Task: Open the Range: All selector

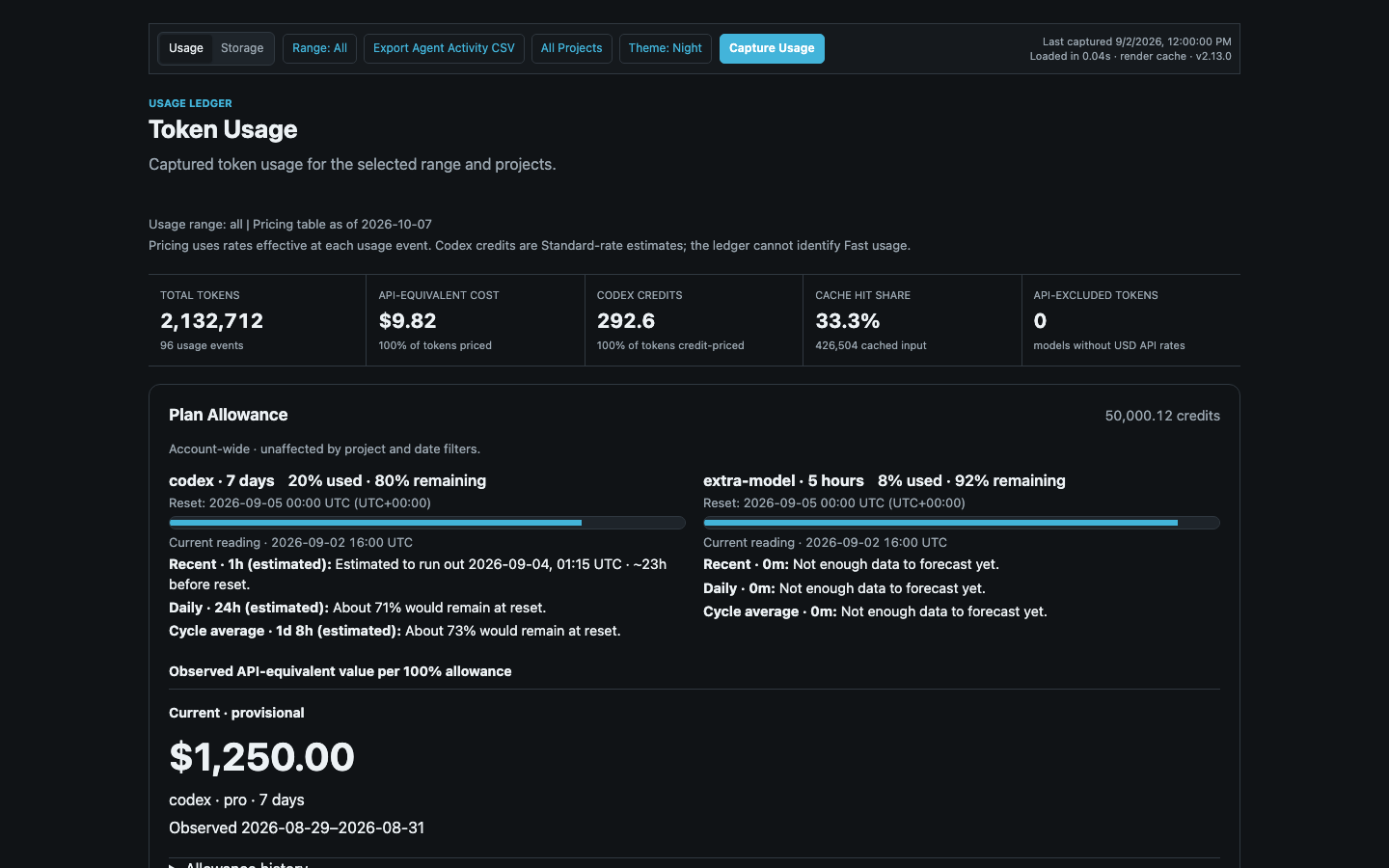Action: (319, 48)
